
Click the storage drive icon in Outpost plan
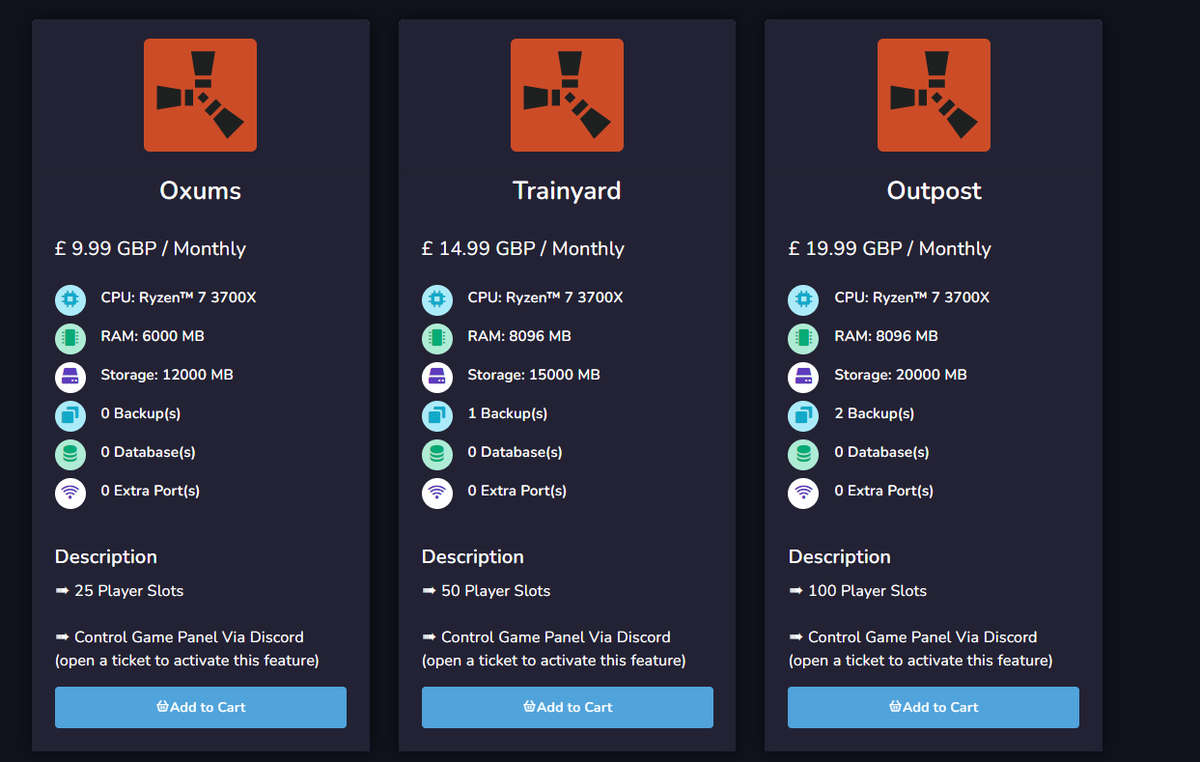click(804, 376)
